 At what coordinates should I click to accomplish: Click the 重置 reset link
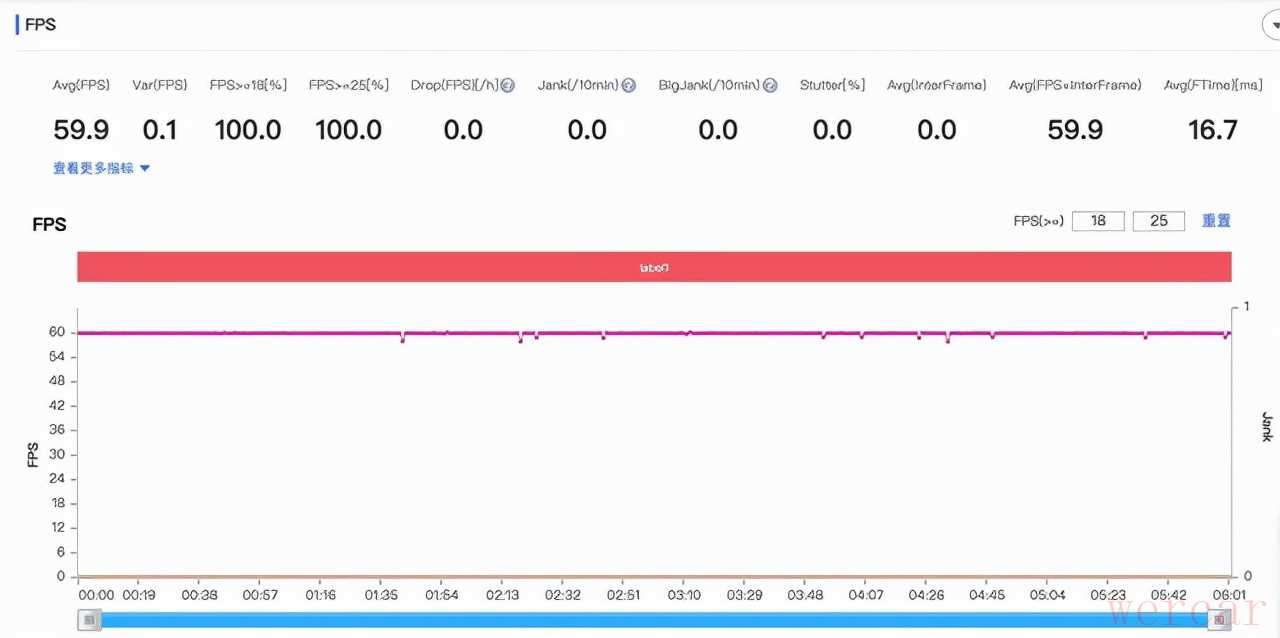1216,221
